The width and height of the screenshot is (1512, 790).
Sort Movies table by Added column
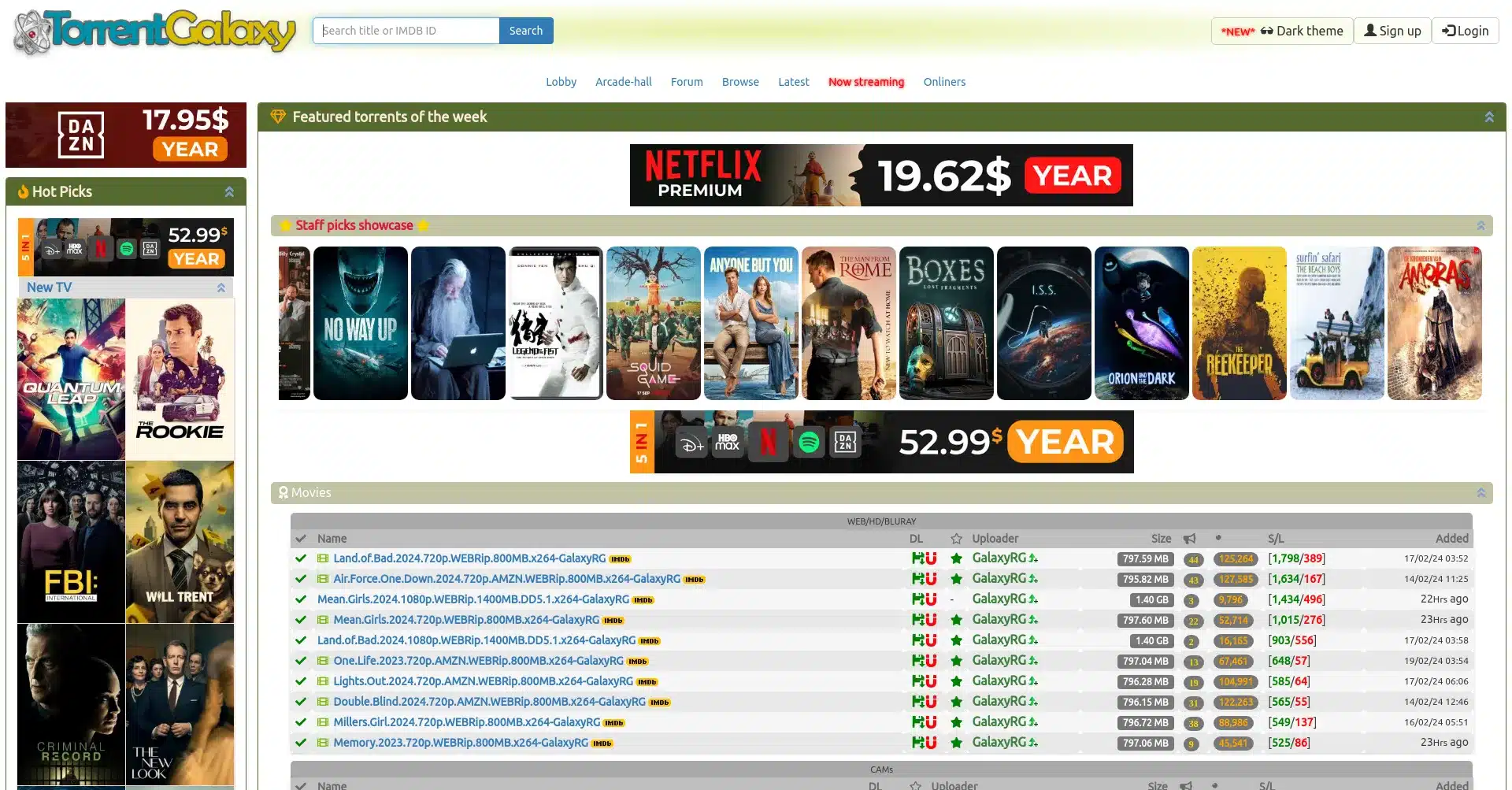point(1451,539)
